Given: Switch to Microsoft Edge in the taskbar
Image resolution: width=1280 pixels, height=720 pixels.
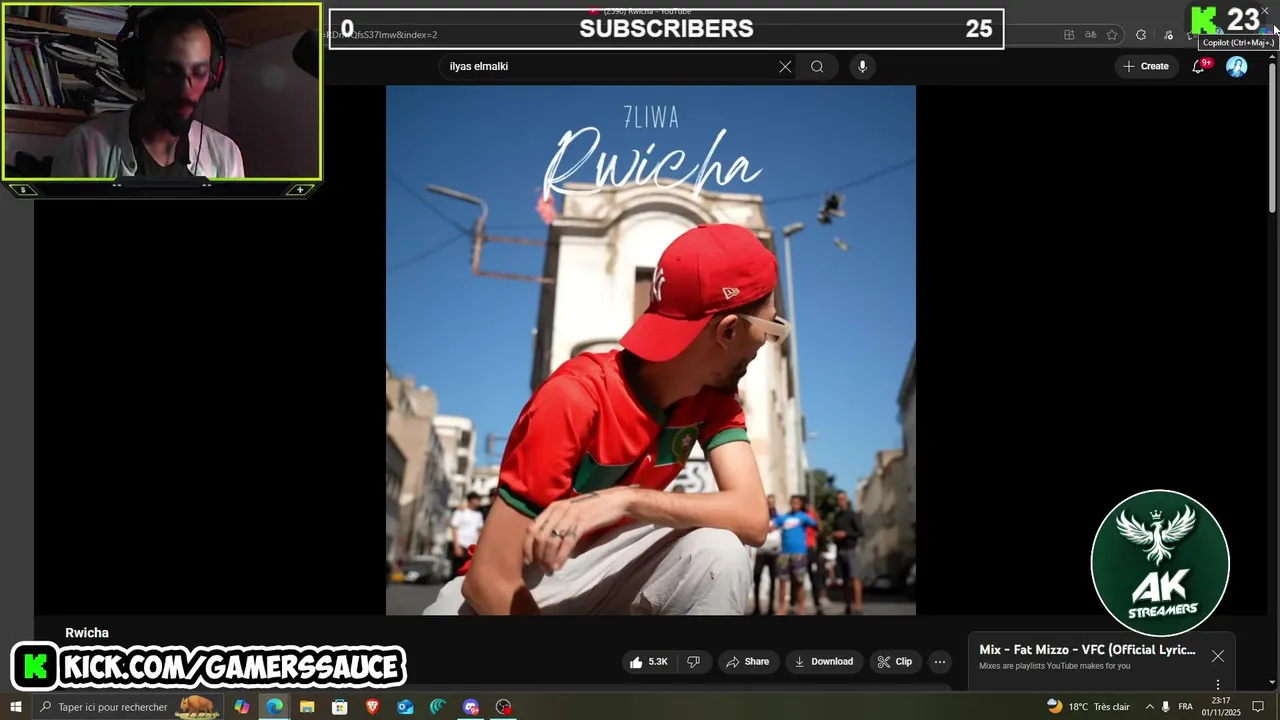Looking at the screenshot, I should pos(274,707).
